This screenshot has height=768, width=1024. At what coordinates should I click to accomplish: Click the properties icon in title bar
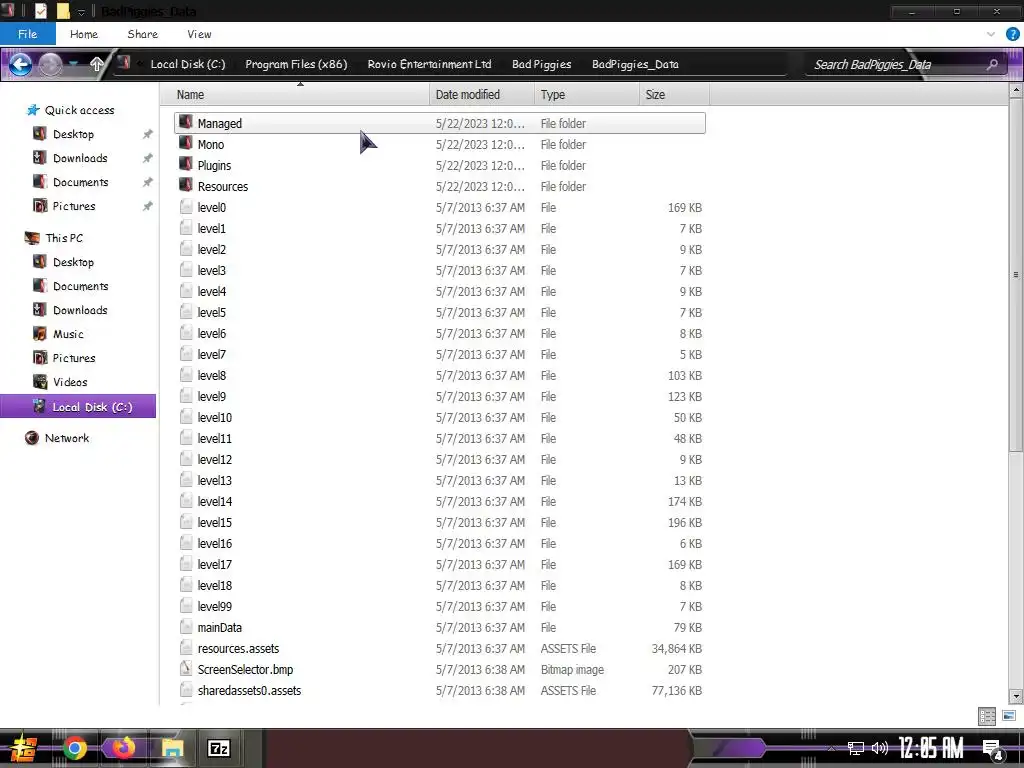pyautogui.click(x=40, y=11)
